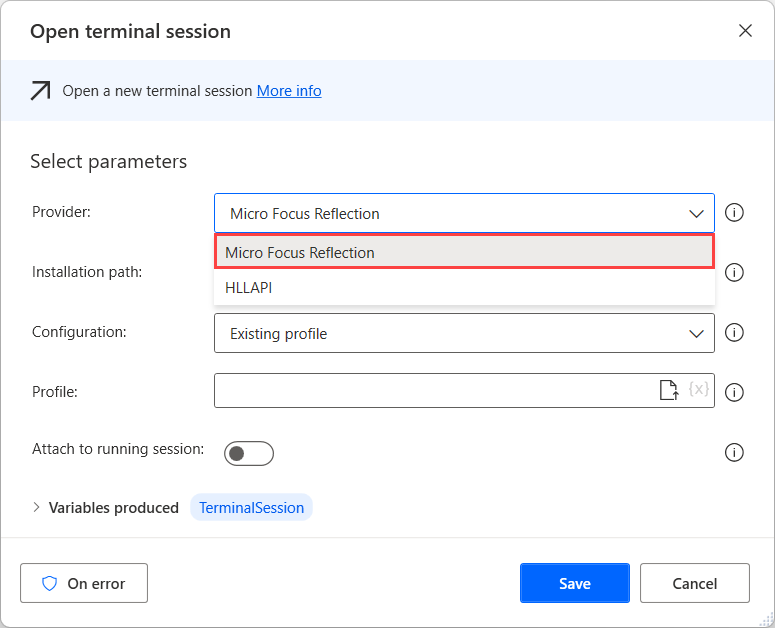
Task: Click the Variables produced label
Action: tap(114, 507)
